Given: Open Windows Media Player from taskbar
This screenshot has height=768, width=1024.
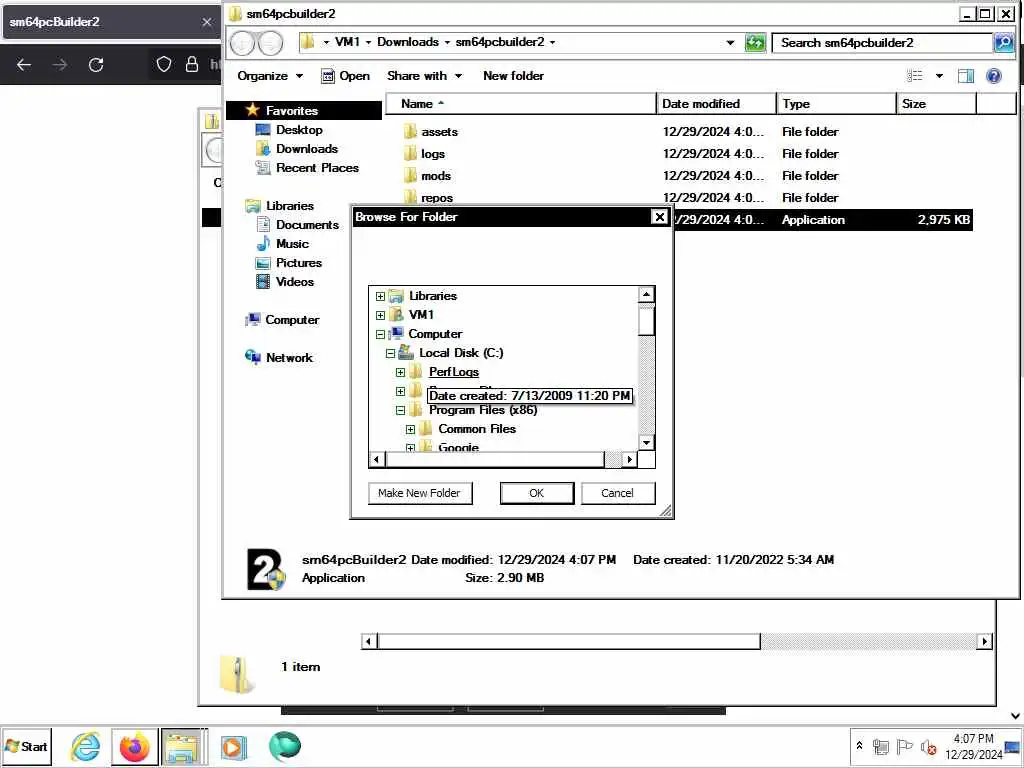Looking at the screenshot, I should tap(234, 747).
